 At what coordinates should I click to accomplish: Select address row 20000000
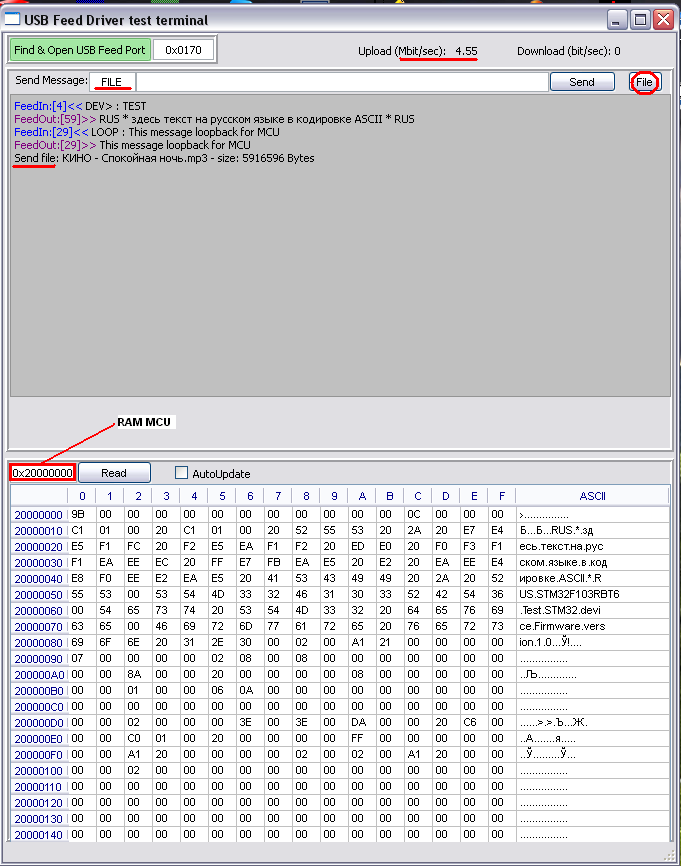[x=39, y=515]
